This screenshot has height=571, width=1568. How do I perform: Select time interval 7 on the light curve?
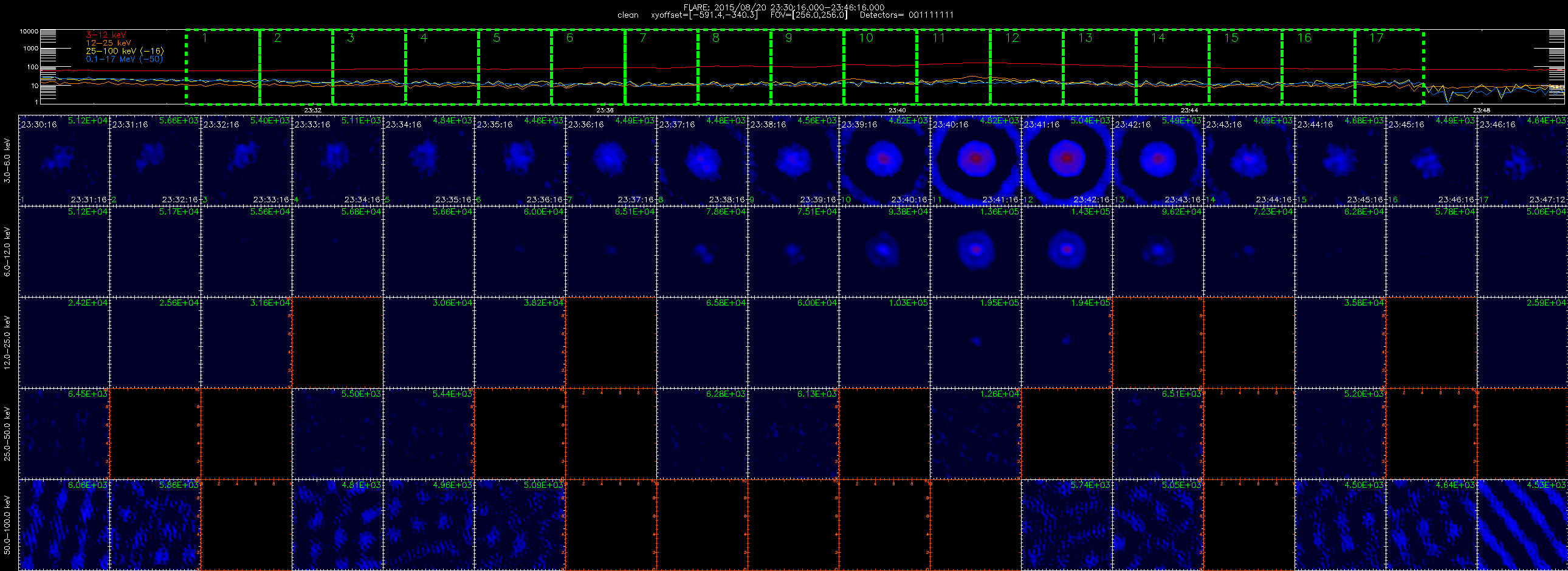pyautogui.click(x=661, y=67)
